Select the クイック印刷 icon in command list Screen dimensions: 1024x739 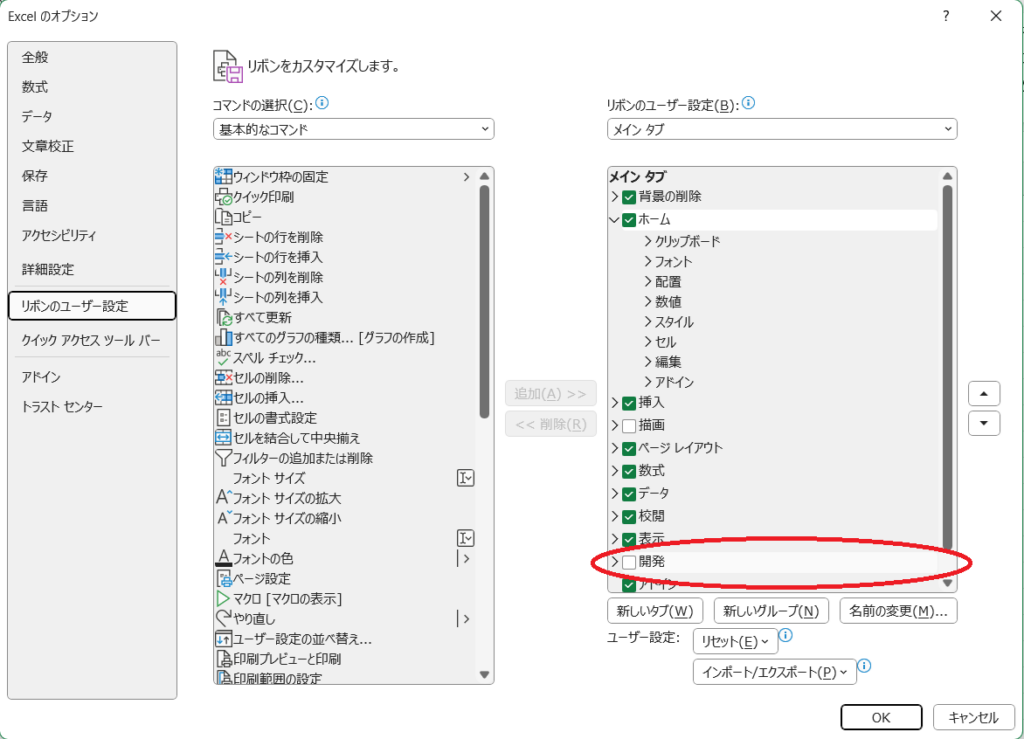coord(223,197)
